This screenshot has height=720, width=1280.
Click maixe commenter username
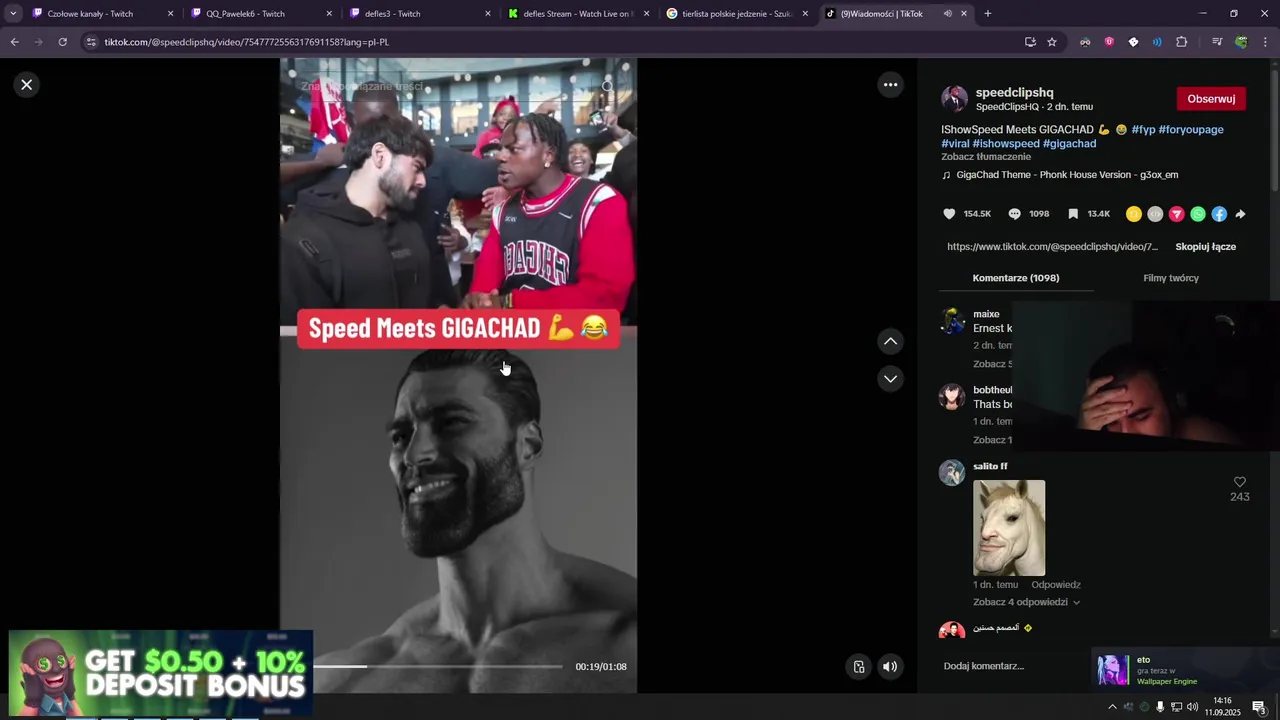[x=986, y=314]
